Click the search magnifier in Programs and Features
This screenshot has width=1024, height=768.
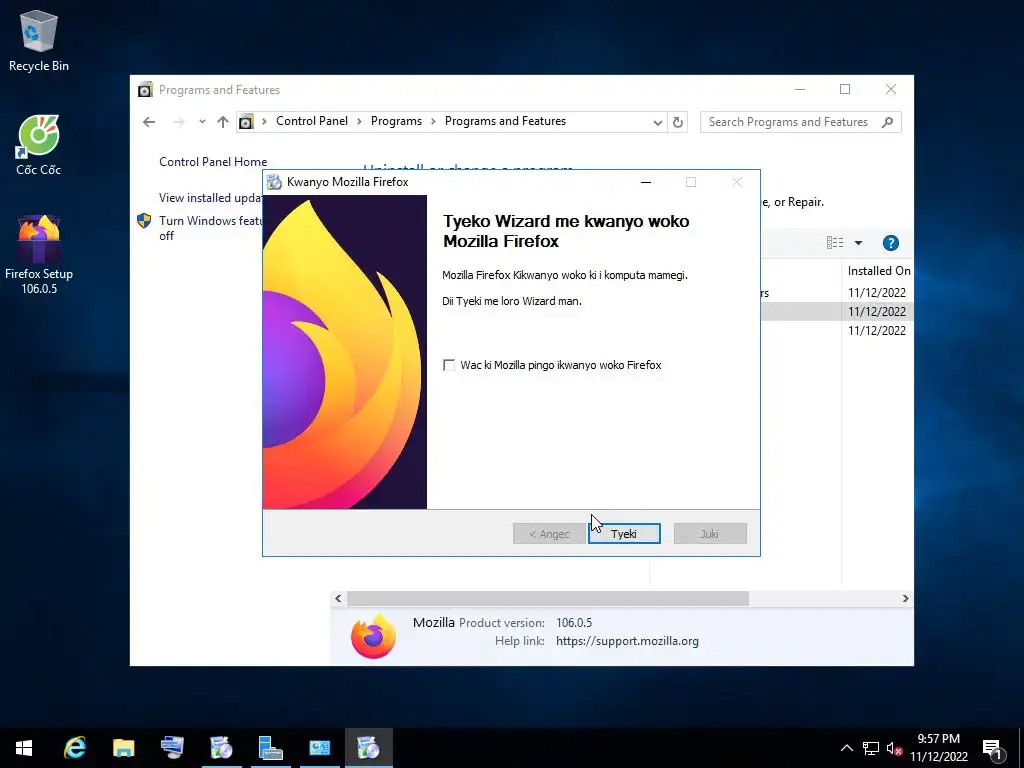[888, 122]
